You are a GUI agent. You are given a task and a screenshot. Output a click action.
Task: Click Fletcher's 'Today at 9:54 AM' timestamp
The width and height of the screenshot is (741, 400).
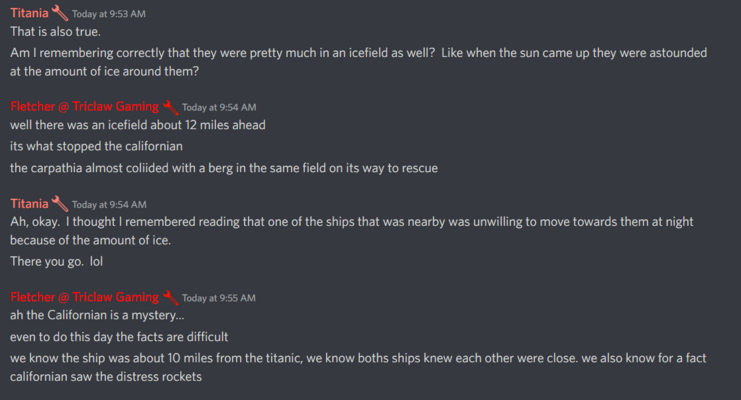(x=219, y=108)
